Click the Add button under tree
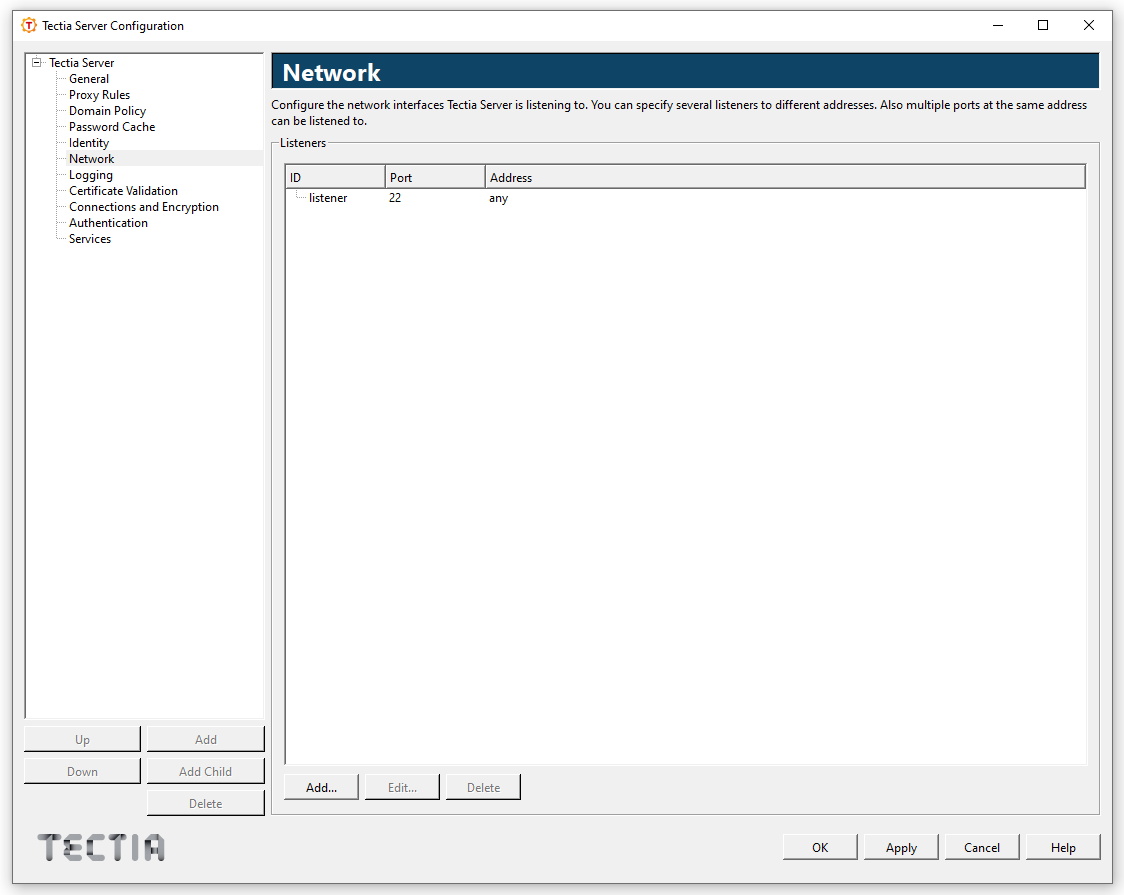 (206, 740)
